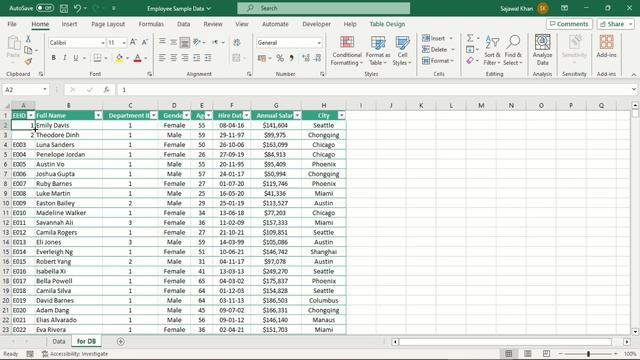Click the Comments button
The image size is (640, 360).
pyautogui.click(x=569, y=24)
